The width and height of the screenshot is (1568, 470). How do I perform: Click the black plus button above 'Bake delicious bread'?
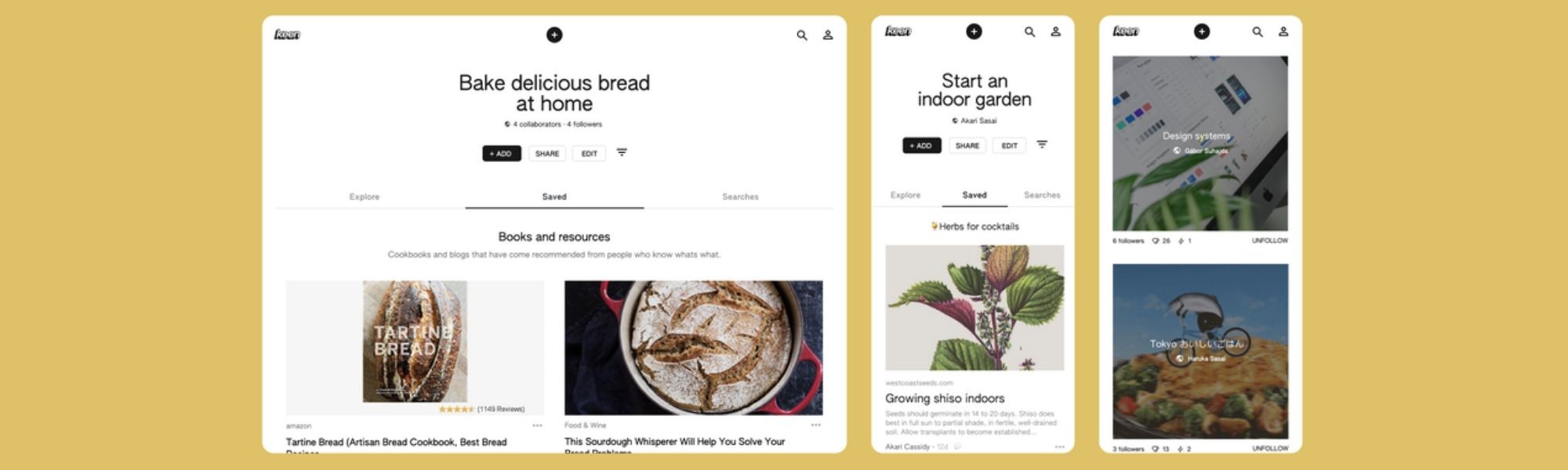click(x=554, y=34)
